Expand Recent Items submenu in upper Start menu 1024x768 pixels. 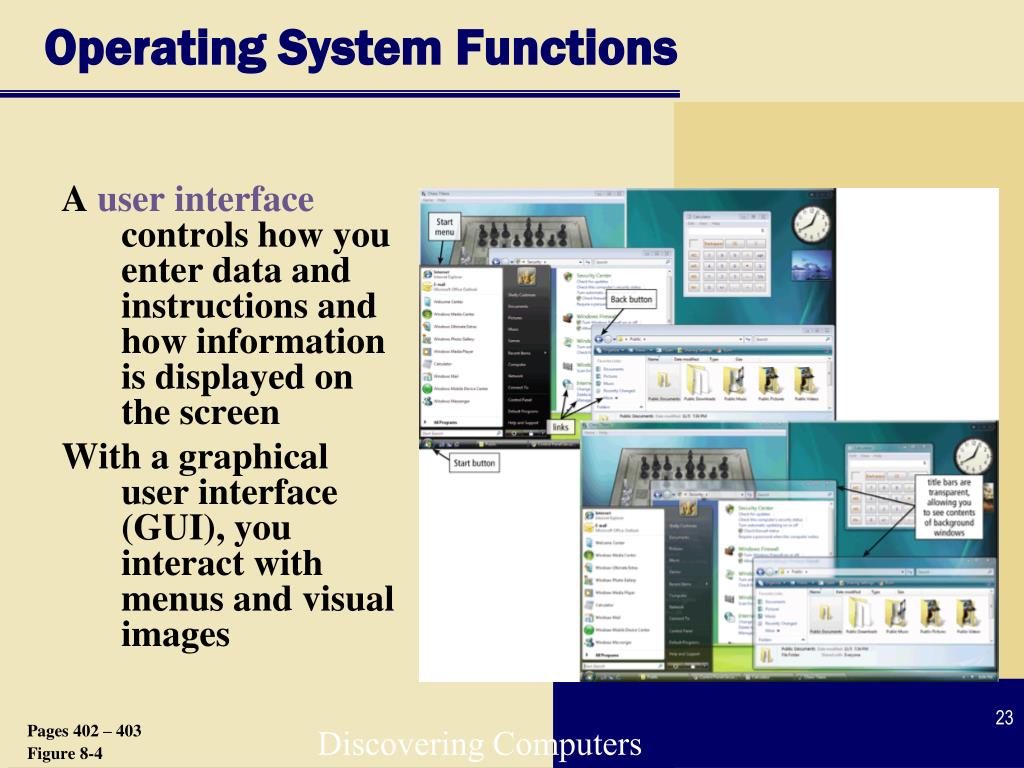(528, 353)
